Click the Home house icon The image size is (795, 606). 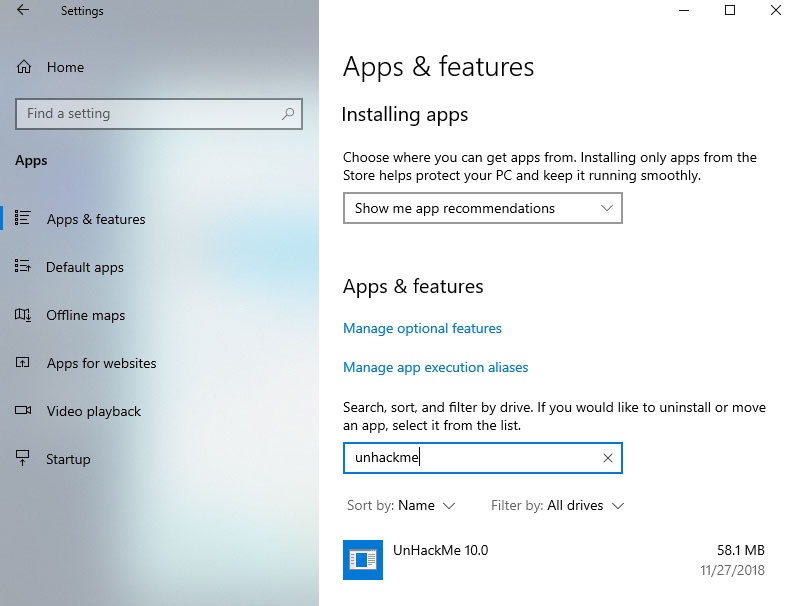click(x=24, y=67)
